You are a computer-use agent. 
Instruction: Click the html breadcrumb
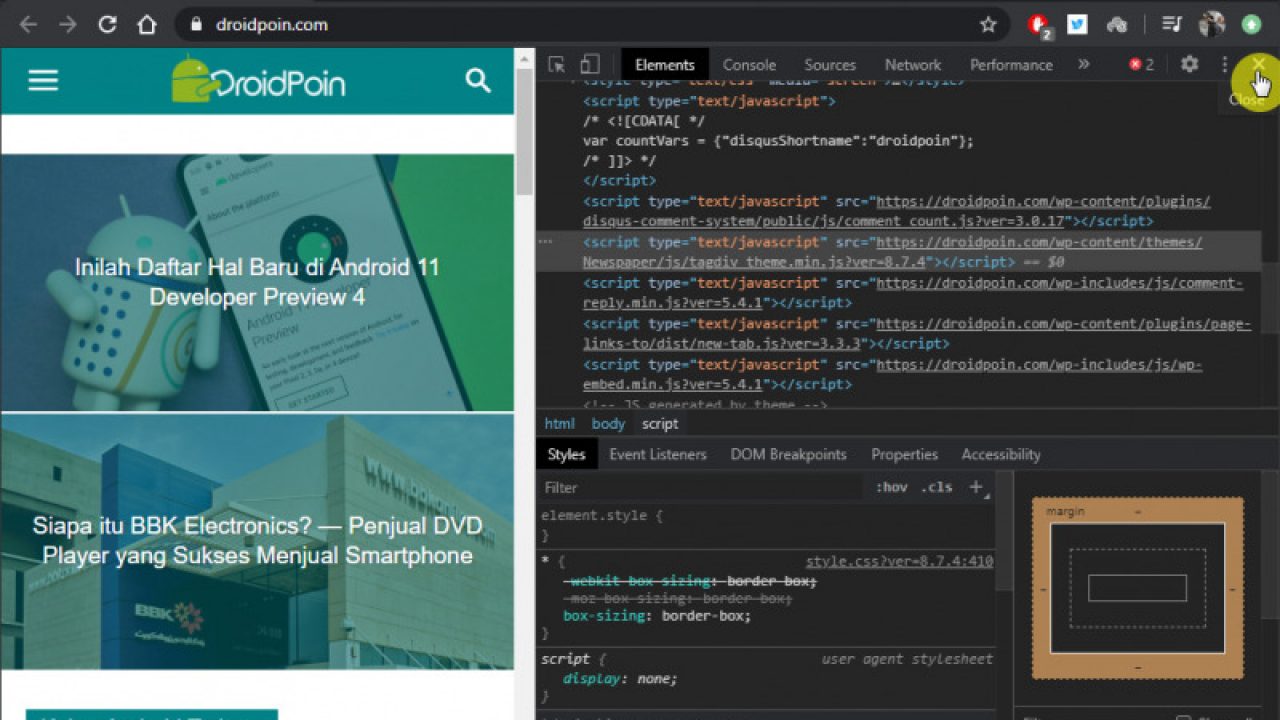pos(559,424)
